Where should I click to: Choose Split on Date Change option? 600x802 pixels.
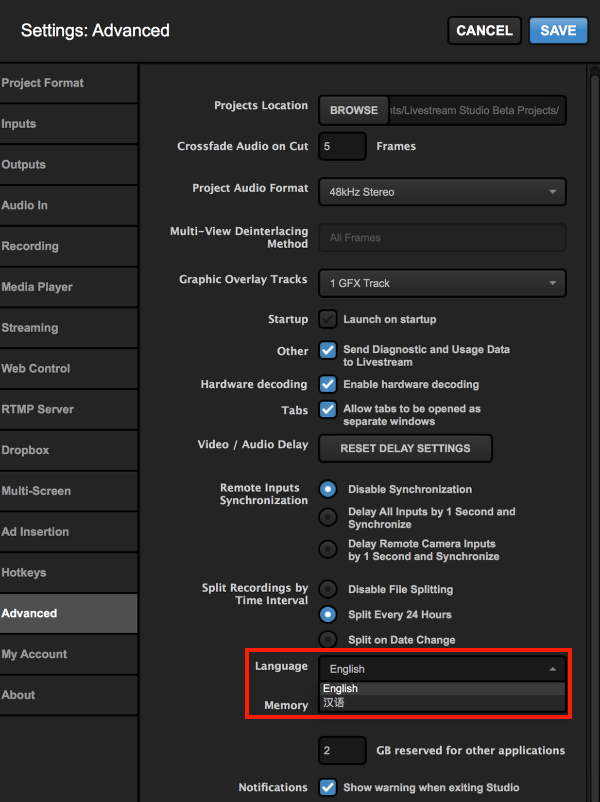click(x=327, y=639)
